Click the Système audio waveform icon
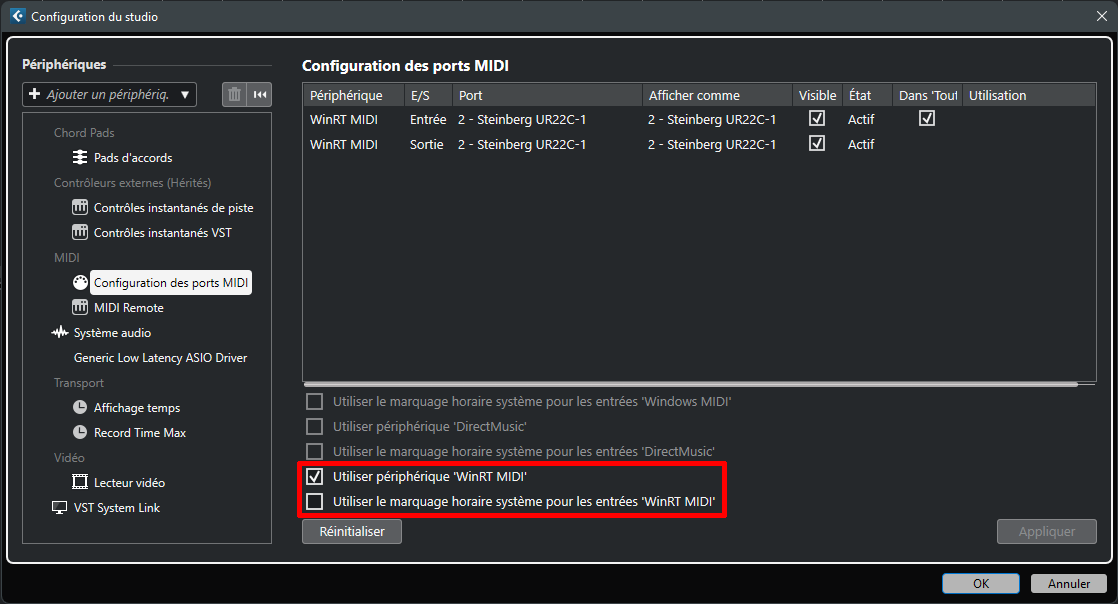 [60, 333]
